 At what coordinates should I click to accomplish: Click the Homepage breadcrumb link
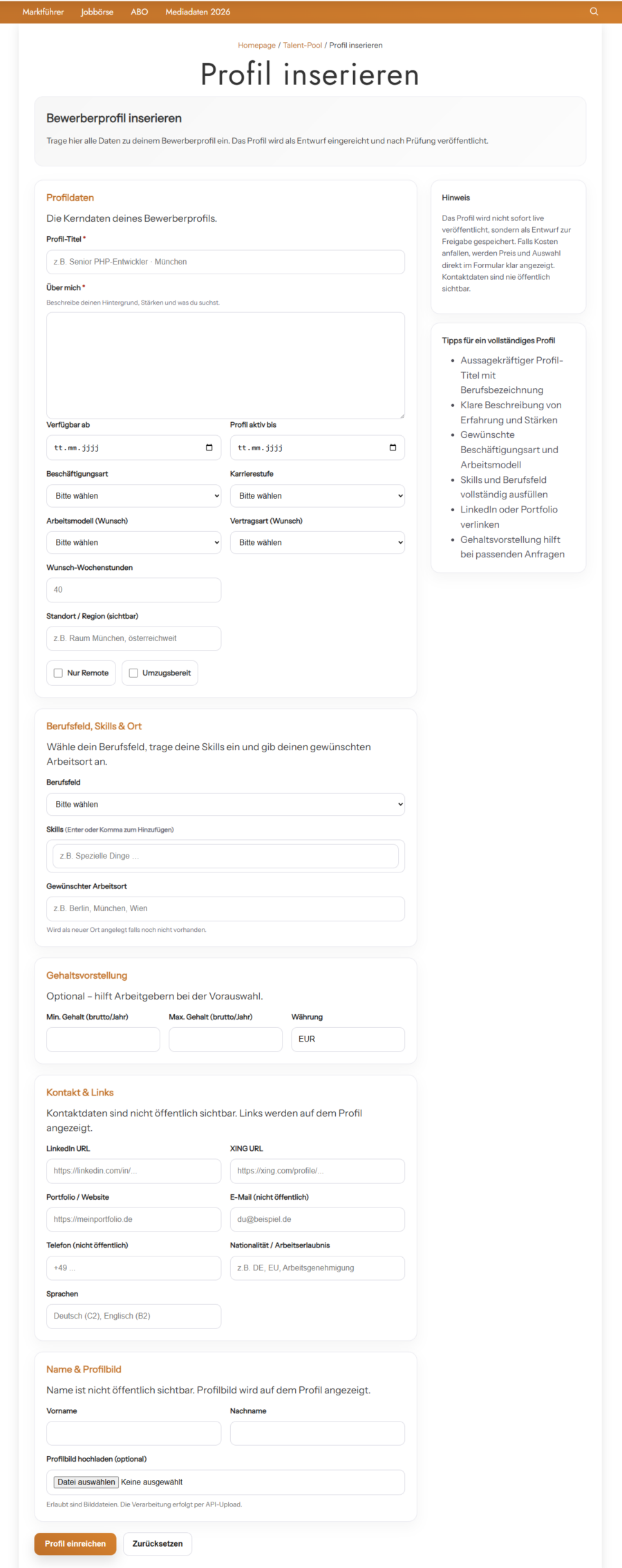256,46
